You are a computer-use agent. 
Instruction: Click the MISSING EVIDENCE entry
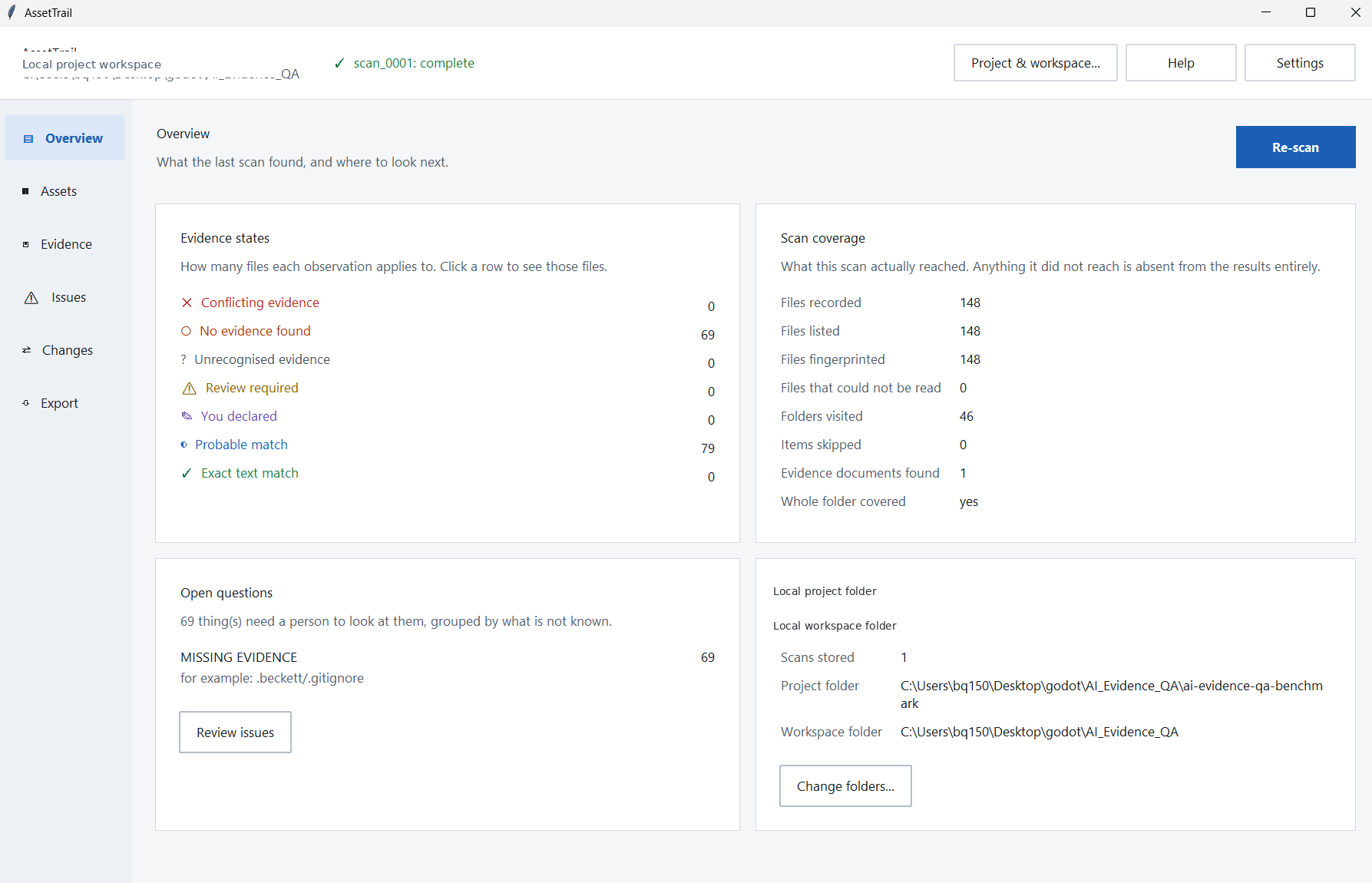239,657
